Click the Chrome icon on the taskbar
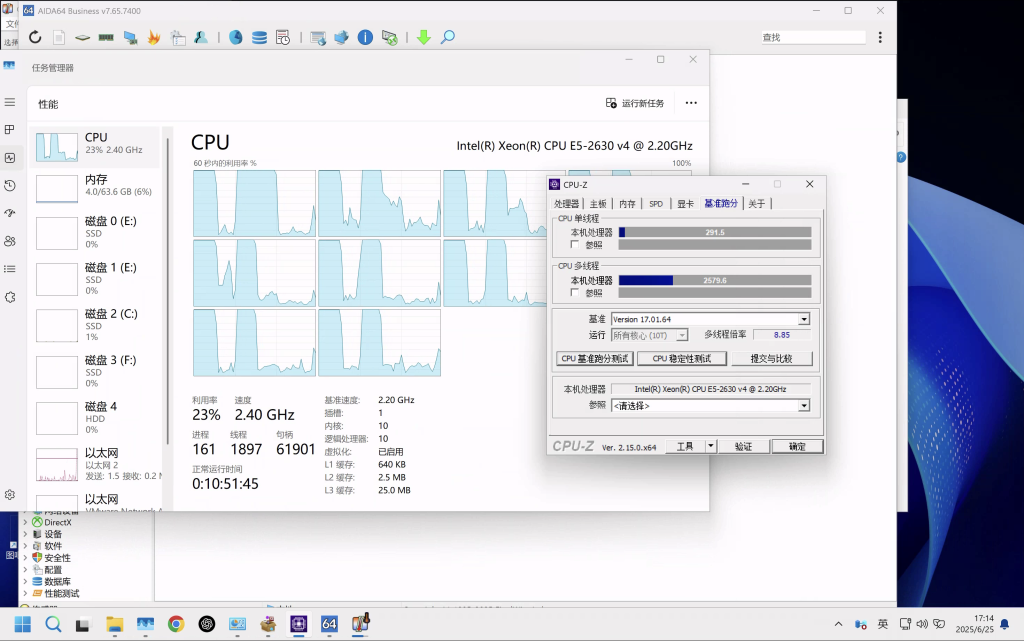Viewport: 1024px width, 641px height. click(x=176, y=624)
